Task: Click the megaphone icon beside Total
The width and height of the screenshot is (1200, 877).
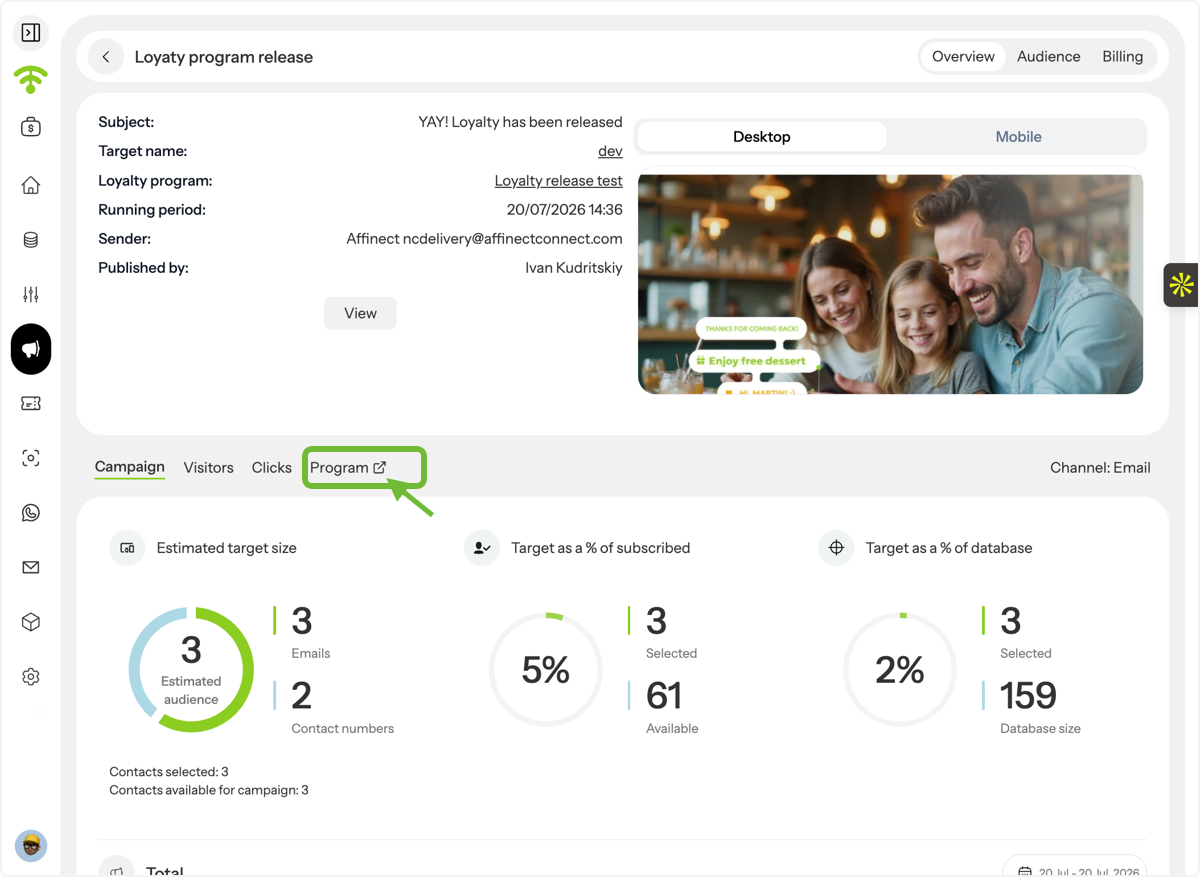Action: (117, 870)
